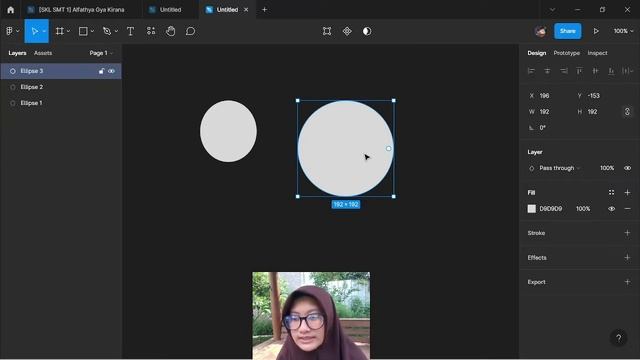Open the Page 1 dropdown

[x=101, y=53]
